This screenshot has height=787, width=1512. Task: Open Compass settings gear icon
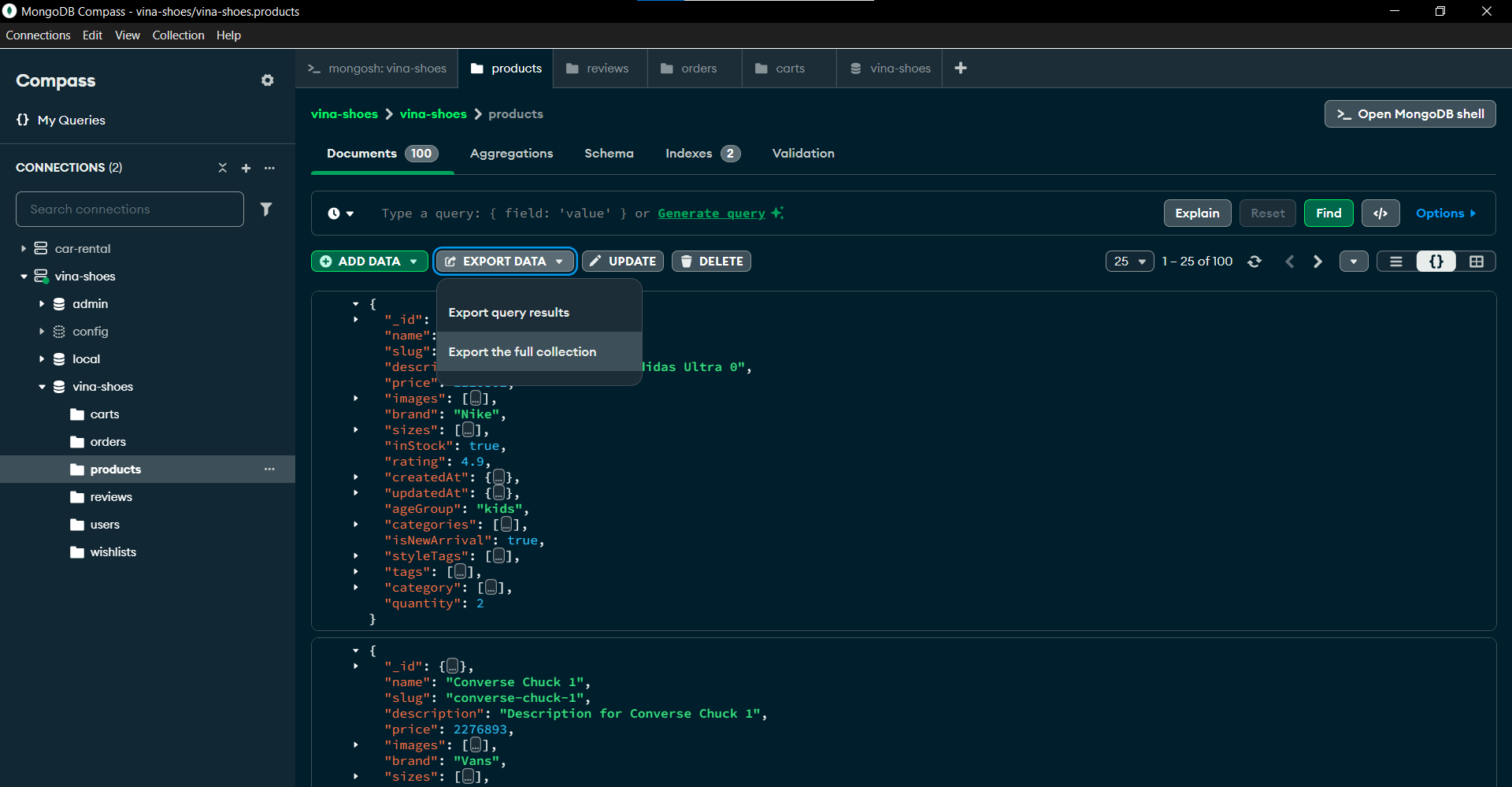(268, 80)
